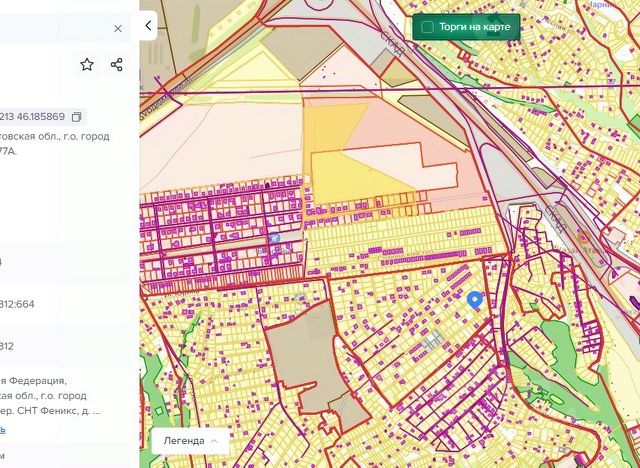Close the parcel info panel
Viewport: 640px width, 468px height.
coord(118,29)
